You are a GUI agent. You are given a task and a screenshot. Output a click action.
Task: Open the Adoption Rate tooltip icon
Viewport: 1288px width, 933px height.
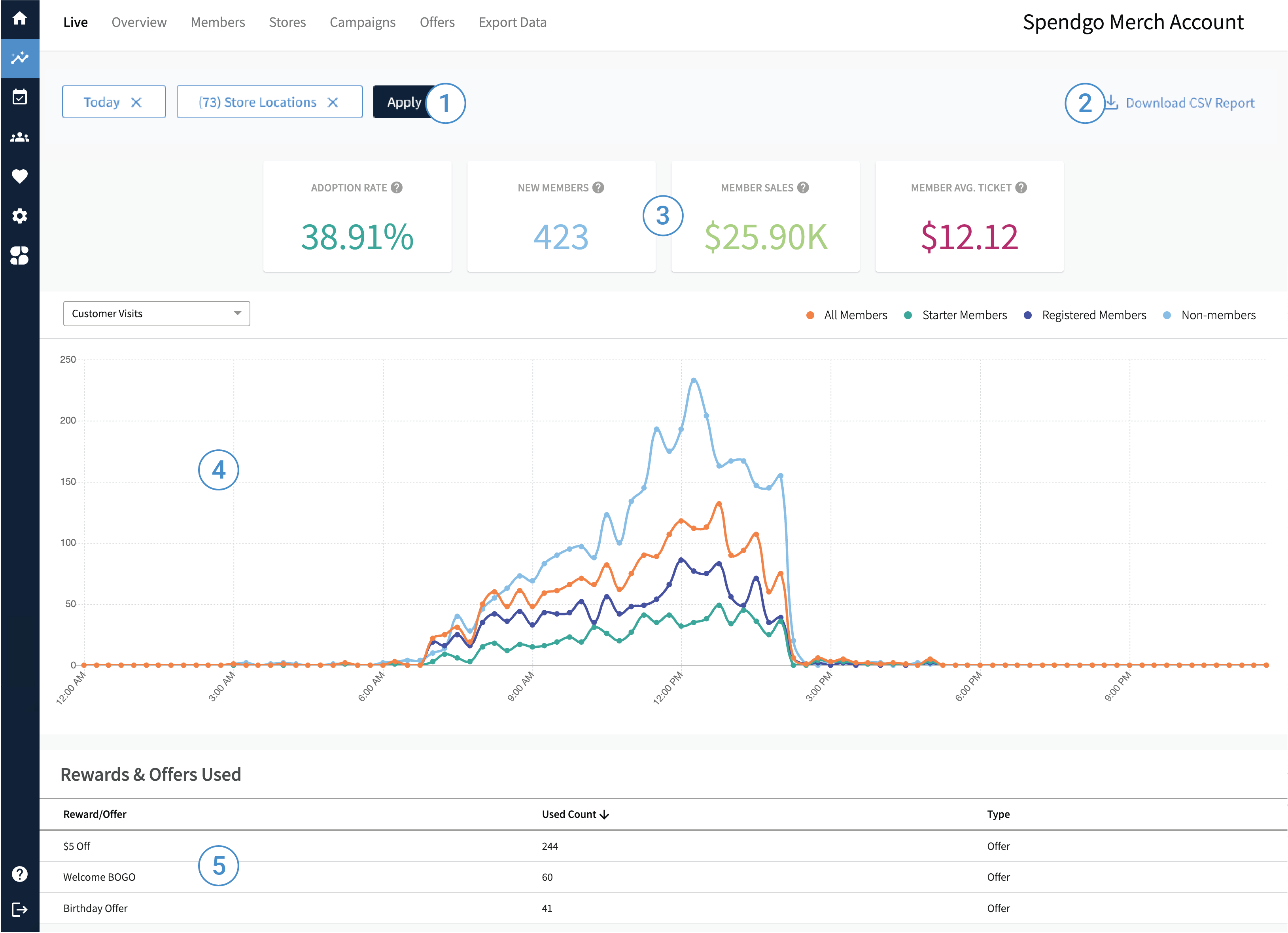click(397, 187)
